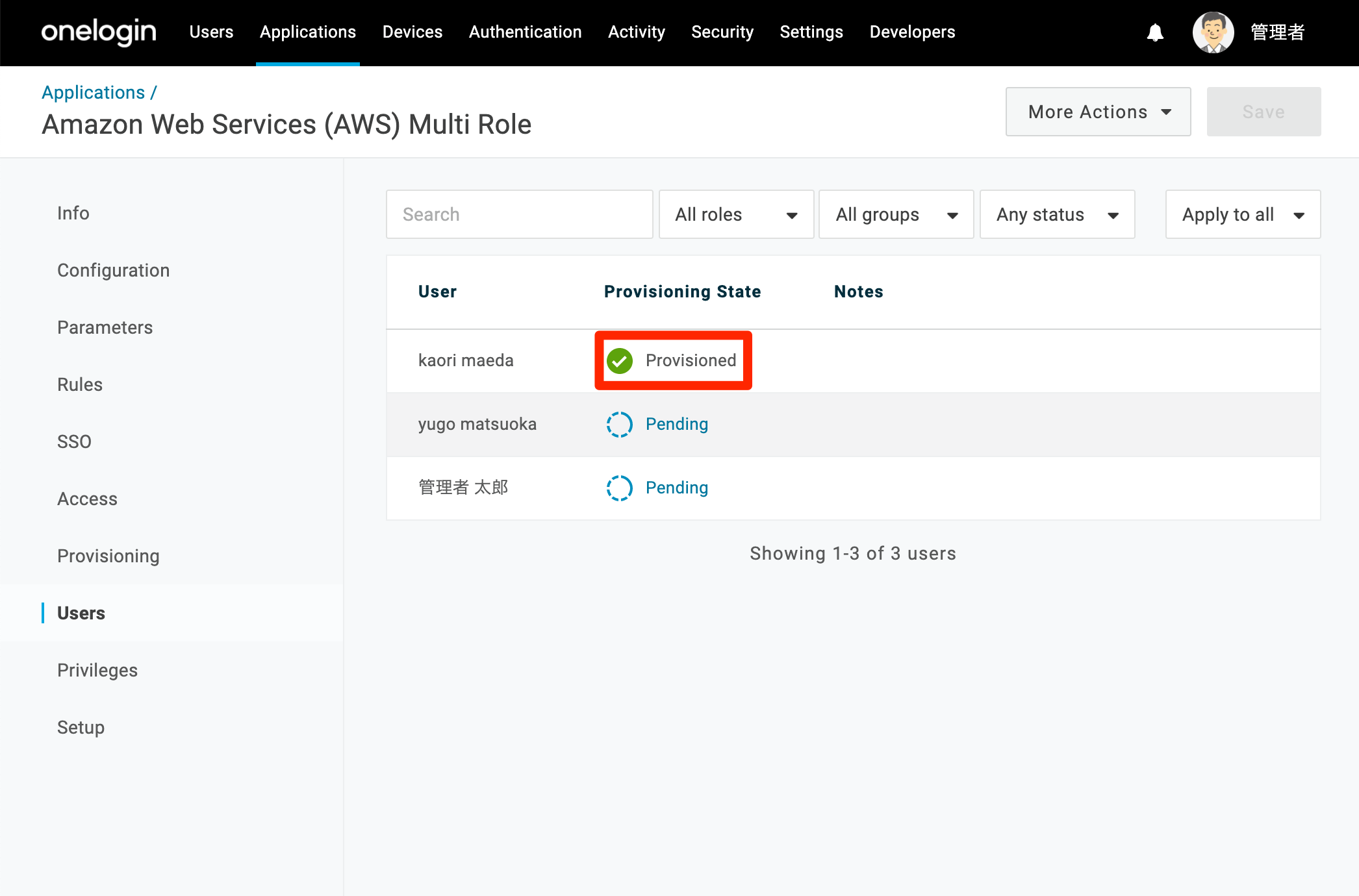This screenshot has height=896, width=1359.
Task: Open the Devices menu
Action: (x=413, y=32)
